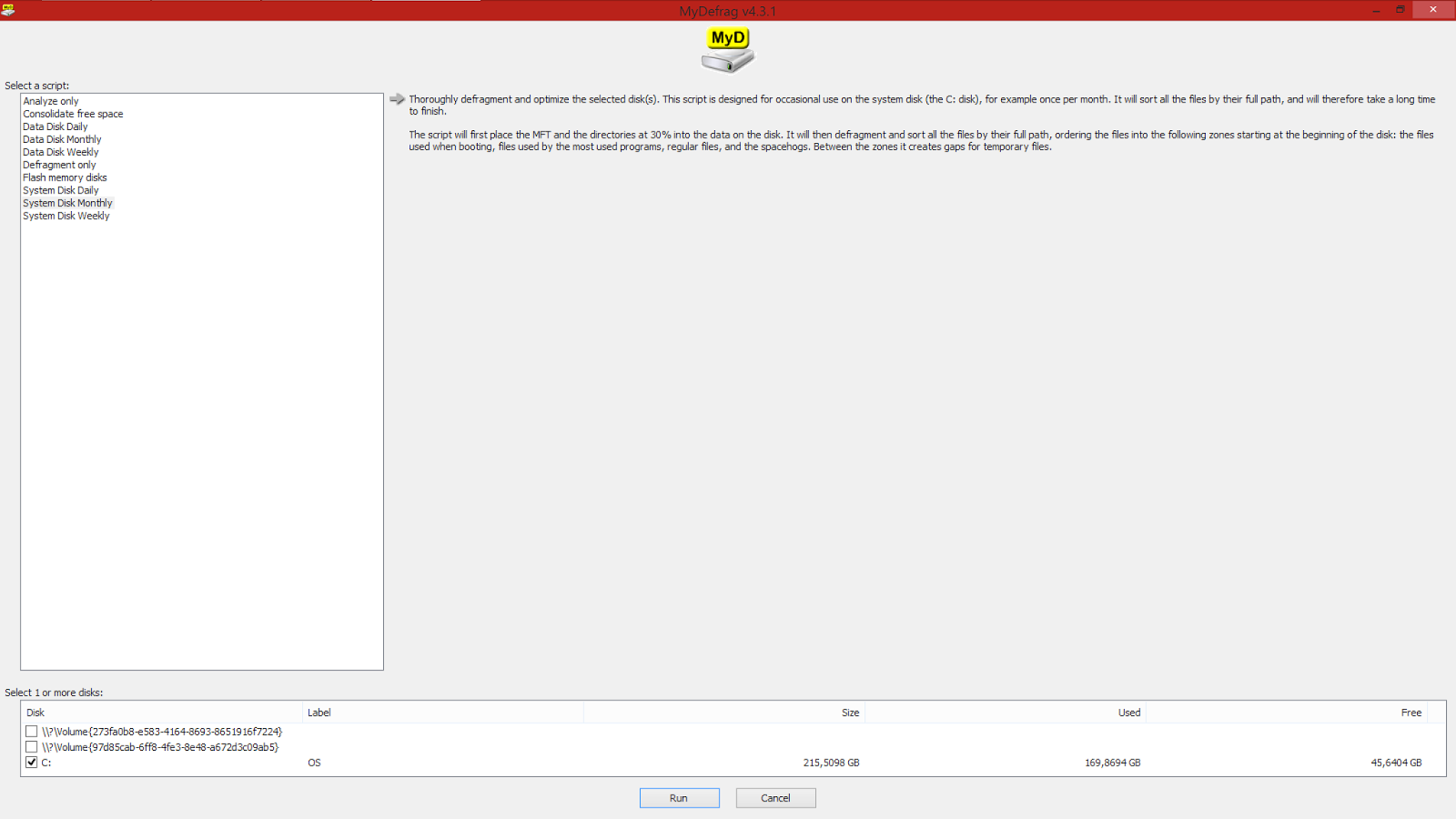Select the Flash memory disks script
The height and width of the screenshot is (819, 1456).
point(65,177)
